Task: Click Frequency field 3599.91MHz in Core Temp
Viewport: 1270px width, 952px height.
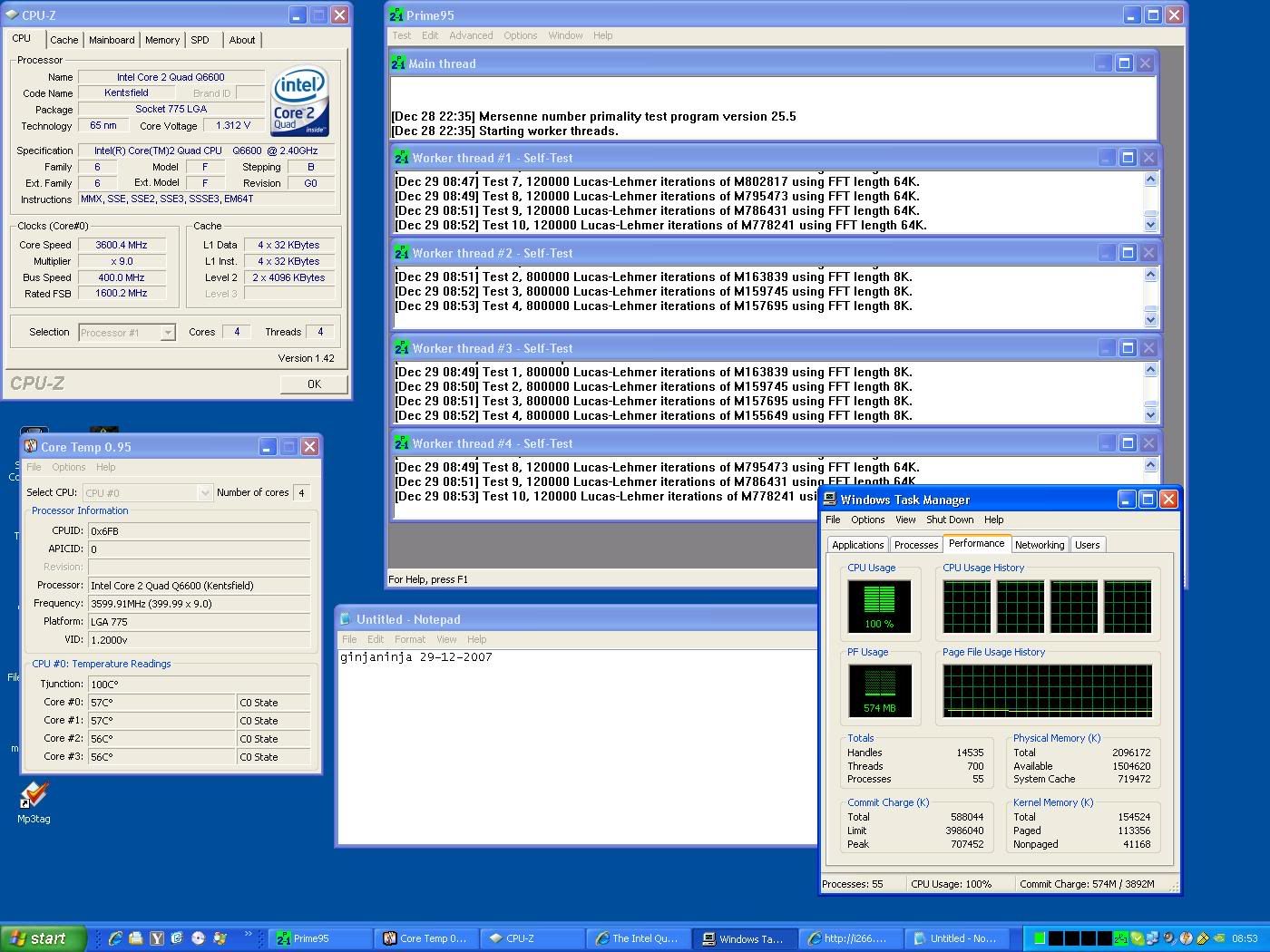Action: click(x=199, y=603)
